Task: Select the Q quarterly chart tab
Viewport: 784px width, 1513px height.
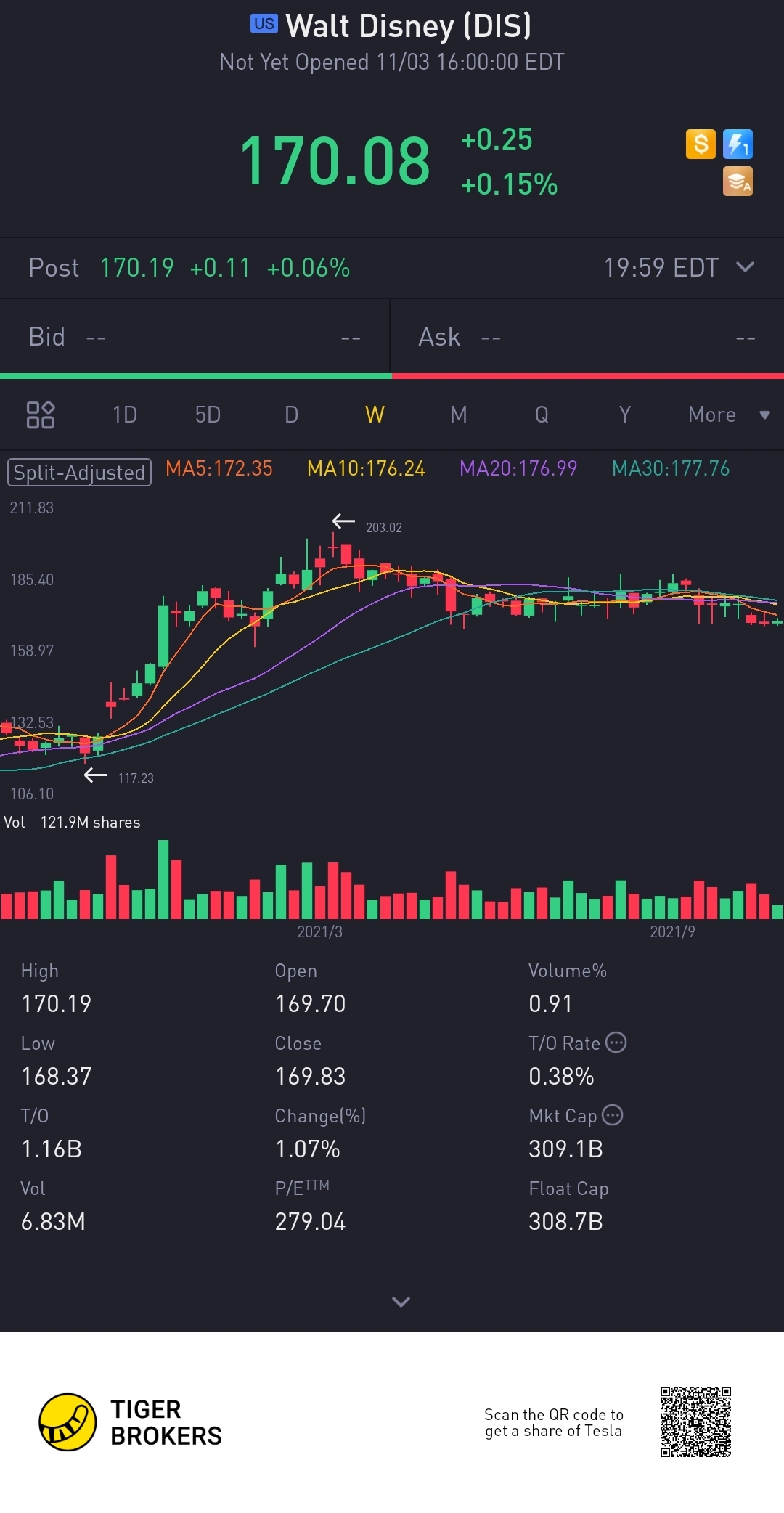Action: tap(542, 415)
